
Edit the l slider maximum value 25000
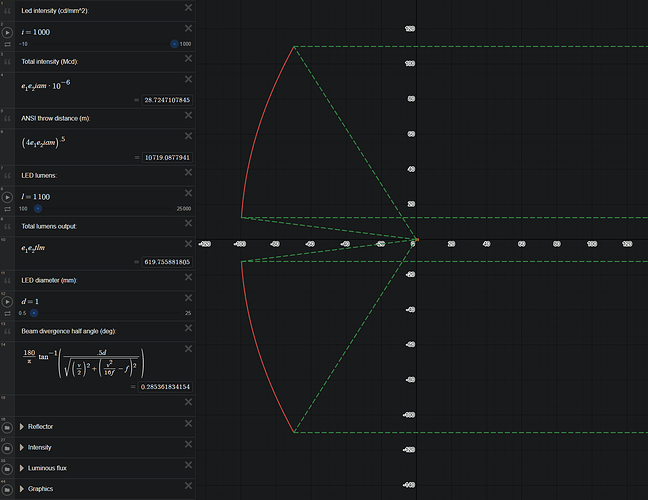184,209
